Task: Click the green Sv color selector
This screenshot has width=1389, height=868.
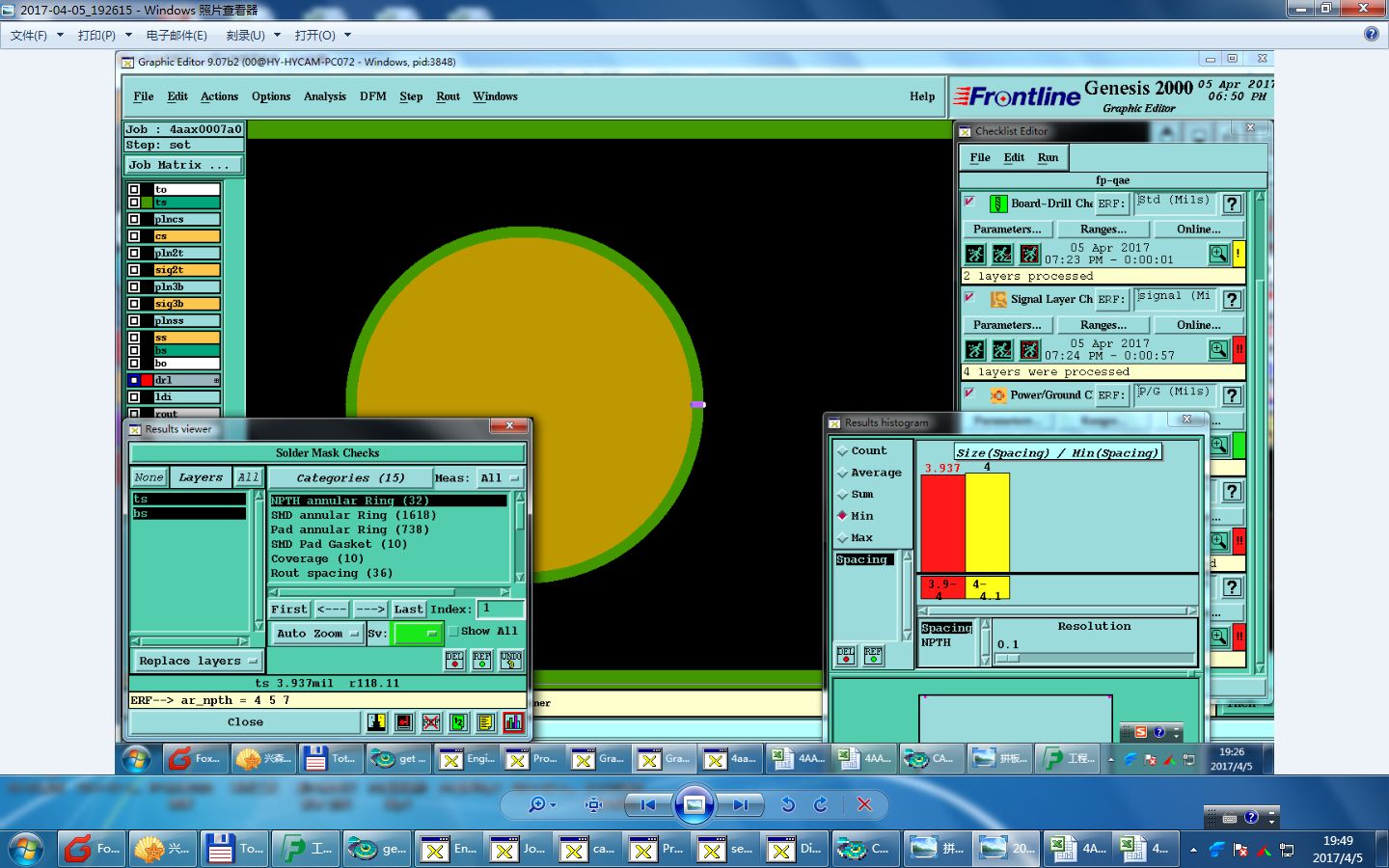Action: [417, 634]
